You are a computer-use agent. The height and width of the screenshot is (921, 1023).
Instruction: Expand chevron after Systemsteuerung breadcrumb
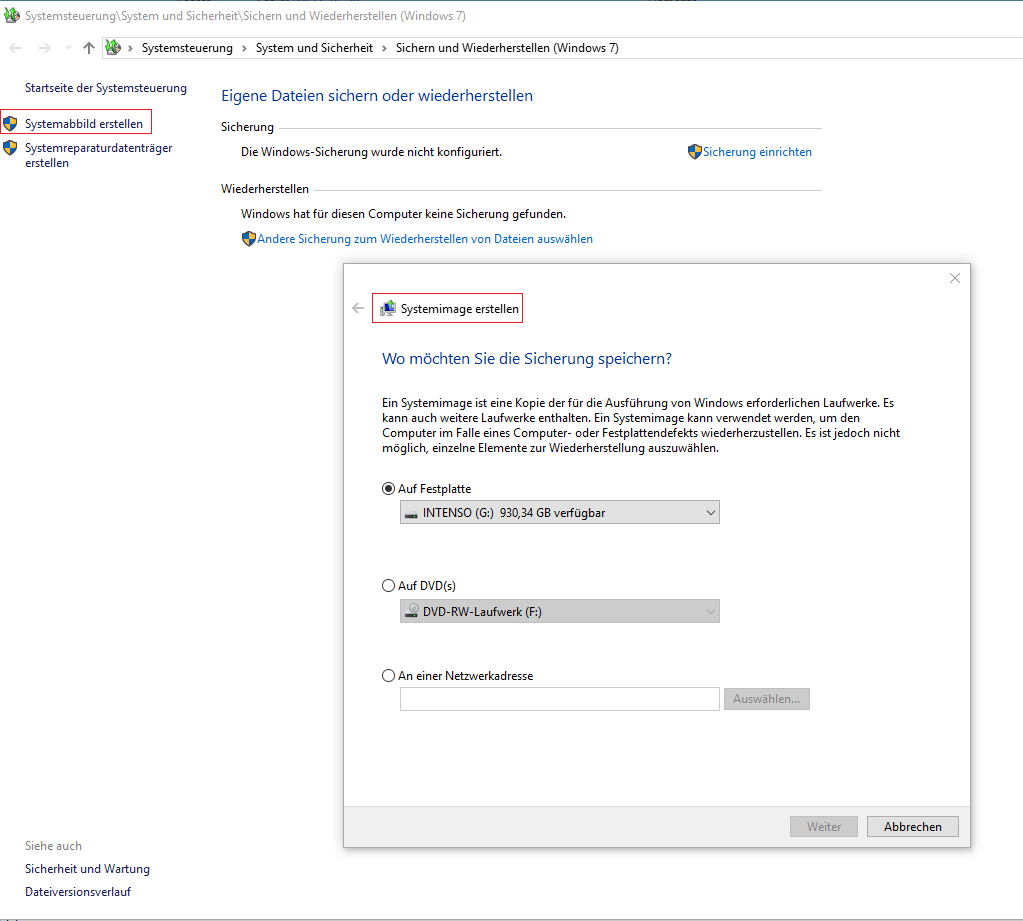(x=244, y=48)
